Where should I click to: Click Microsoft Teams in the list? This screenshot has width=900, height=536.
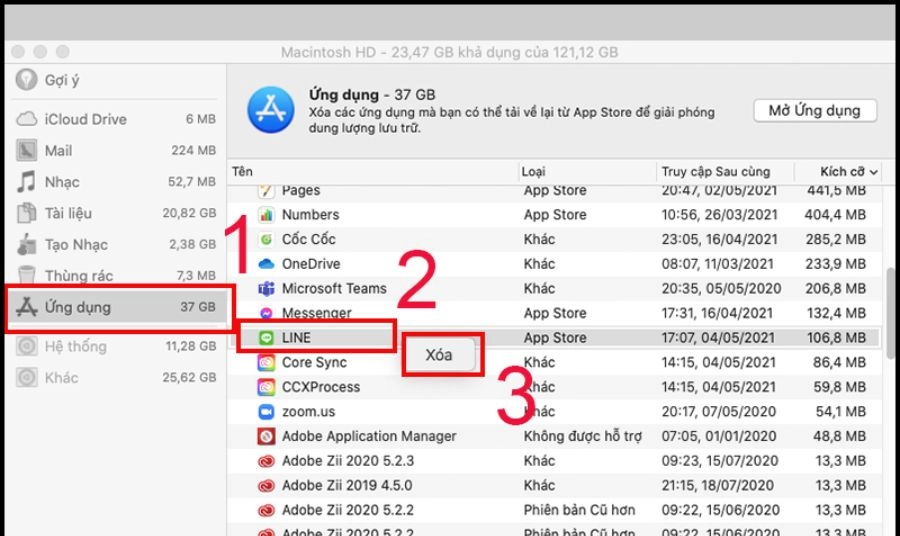coord(334,289)
